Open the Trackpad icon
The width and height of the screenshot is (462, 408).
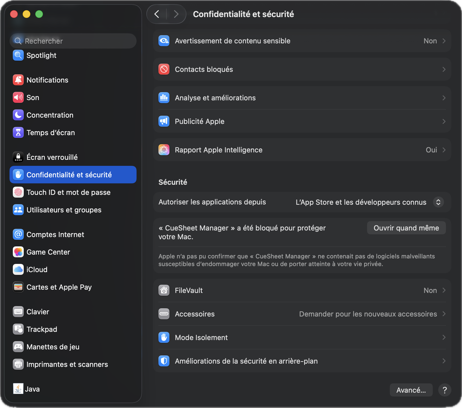[18, 329]
